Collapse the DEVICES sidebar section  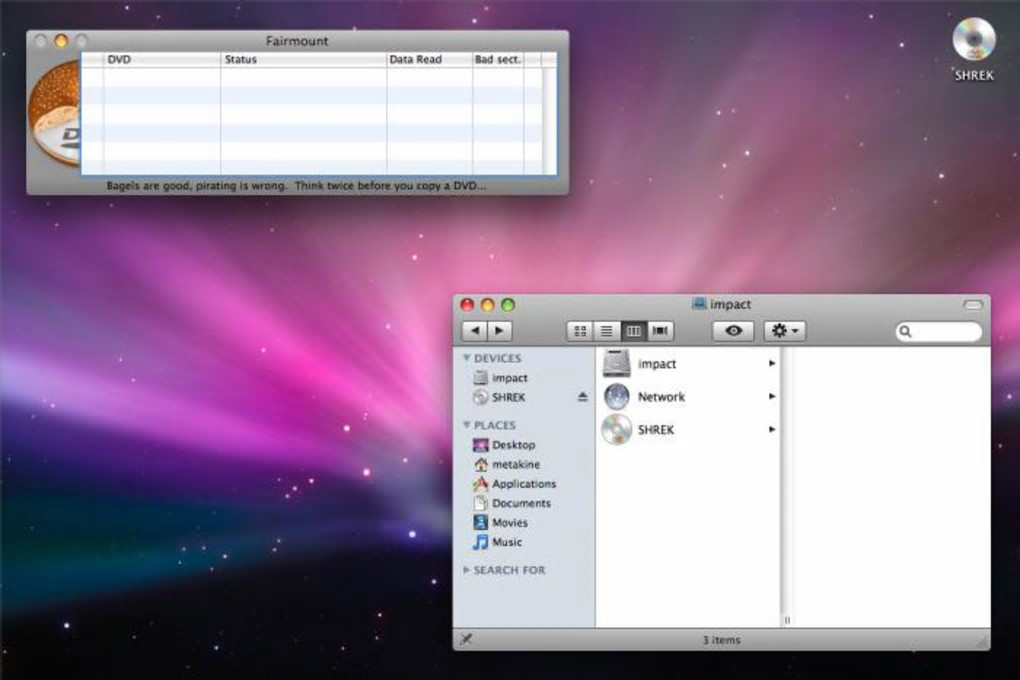[466, 358]
